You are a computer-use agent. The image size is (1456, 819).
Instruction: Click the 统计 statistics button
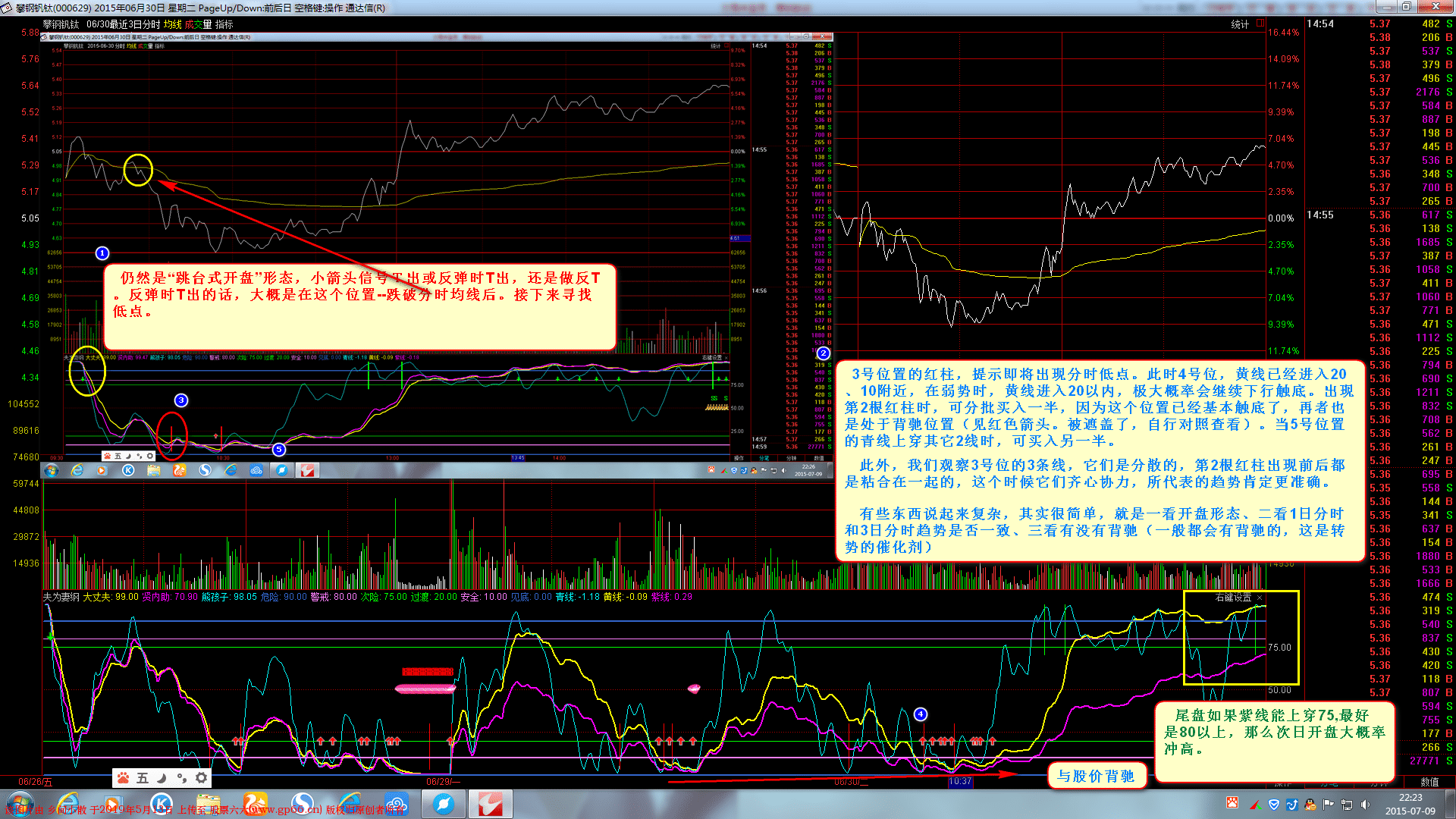pos(1240,24)
